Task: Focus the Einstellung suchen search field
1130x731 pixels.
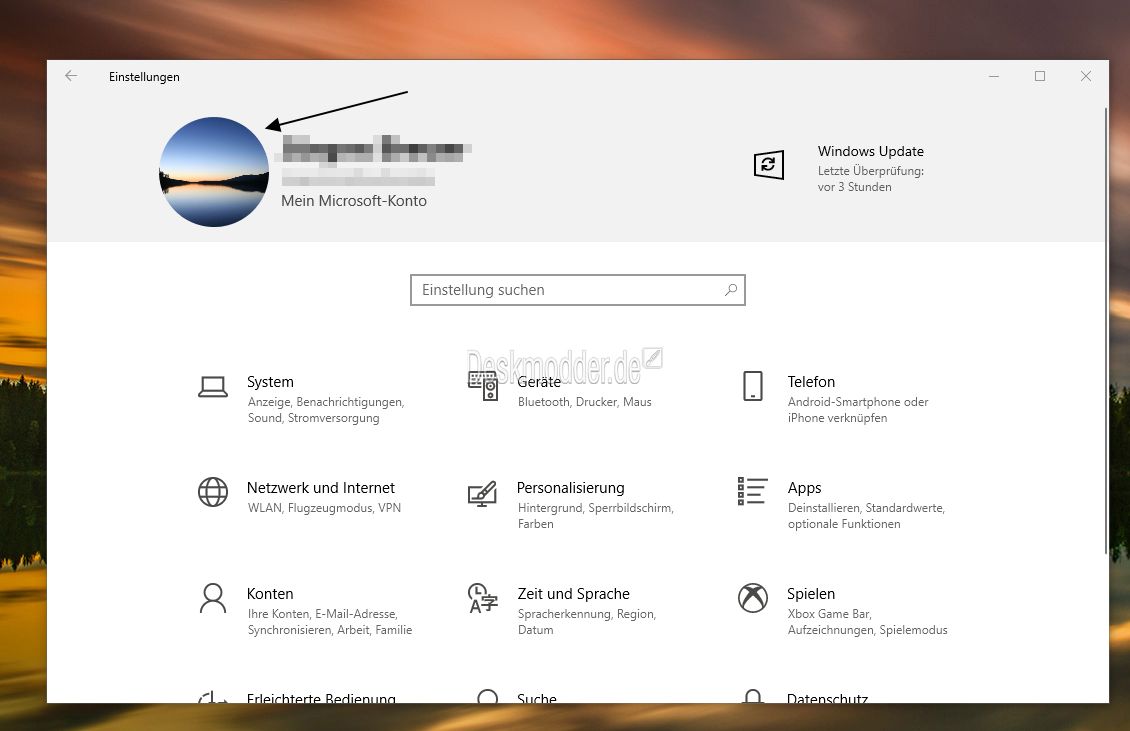Action: click(x=577, y=290)
